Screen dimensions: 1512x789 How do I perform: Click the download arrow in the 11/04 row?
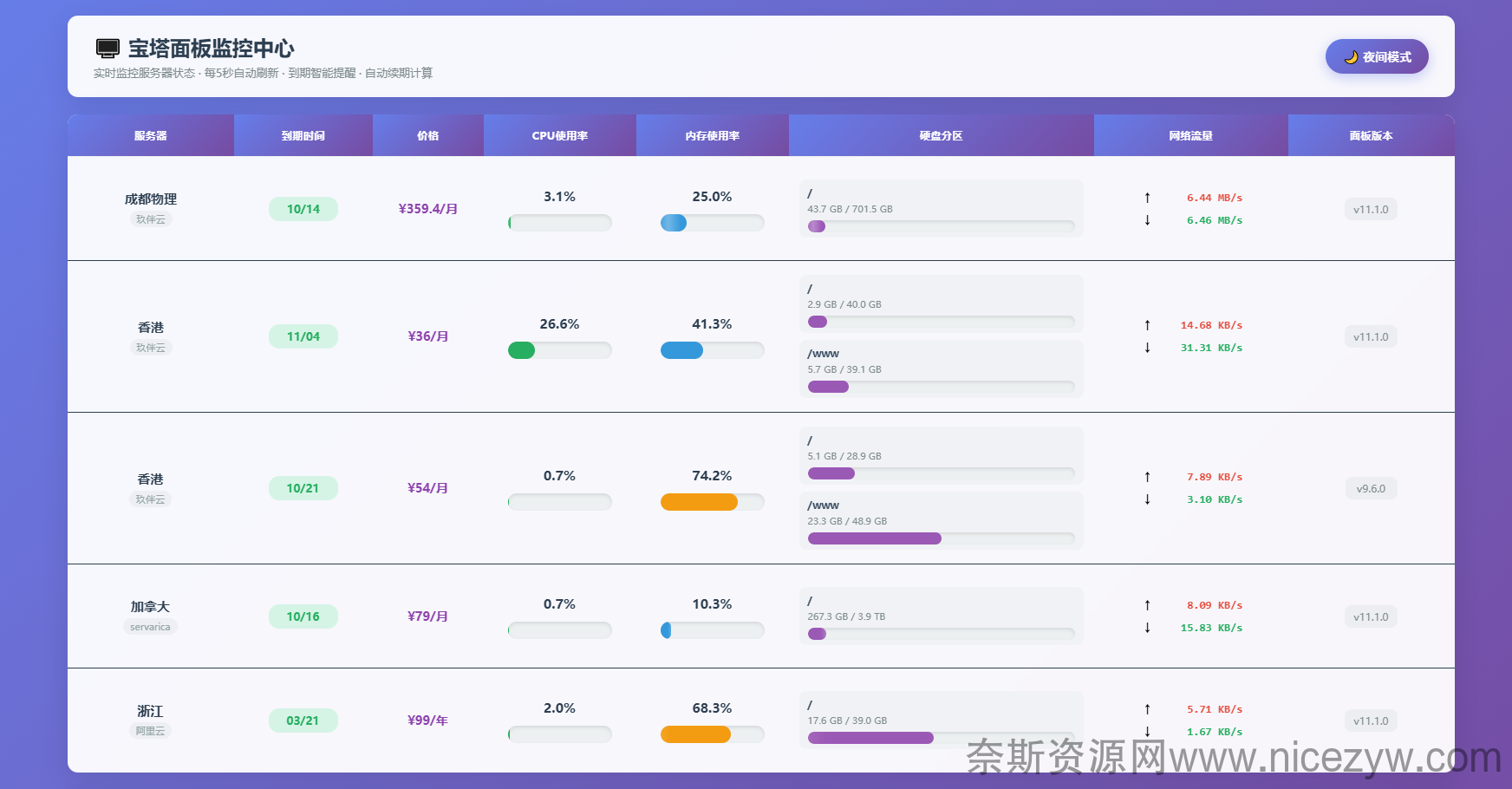(x=1147, y=348)
